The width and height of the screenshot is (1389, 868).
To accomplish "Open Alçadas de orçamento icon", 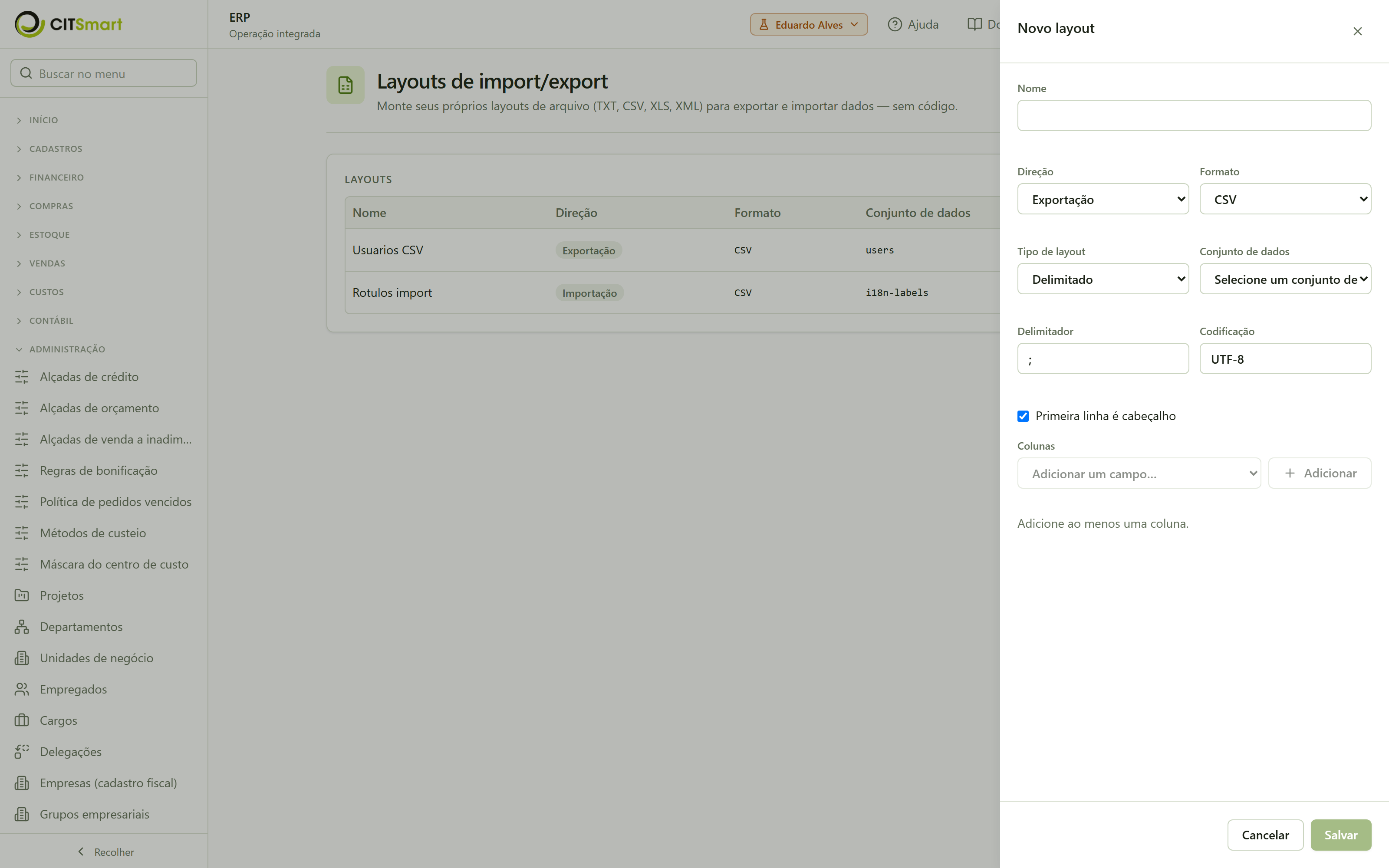I will pyautogui.click(x=22, y=408).
